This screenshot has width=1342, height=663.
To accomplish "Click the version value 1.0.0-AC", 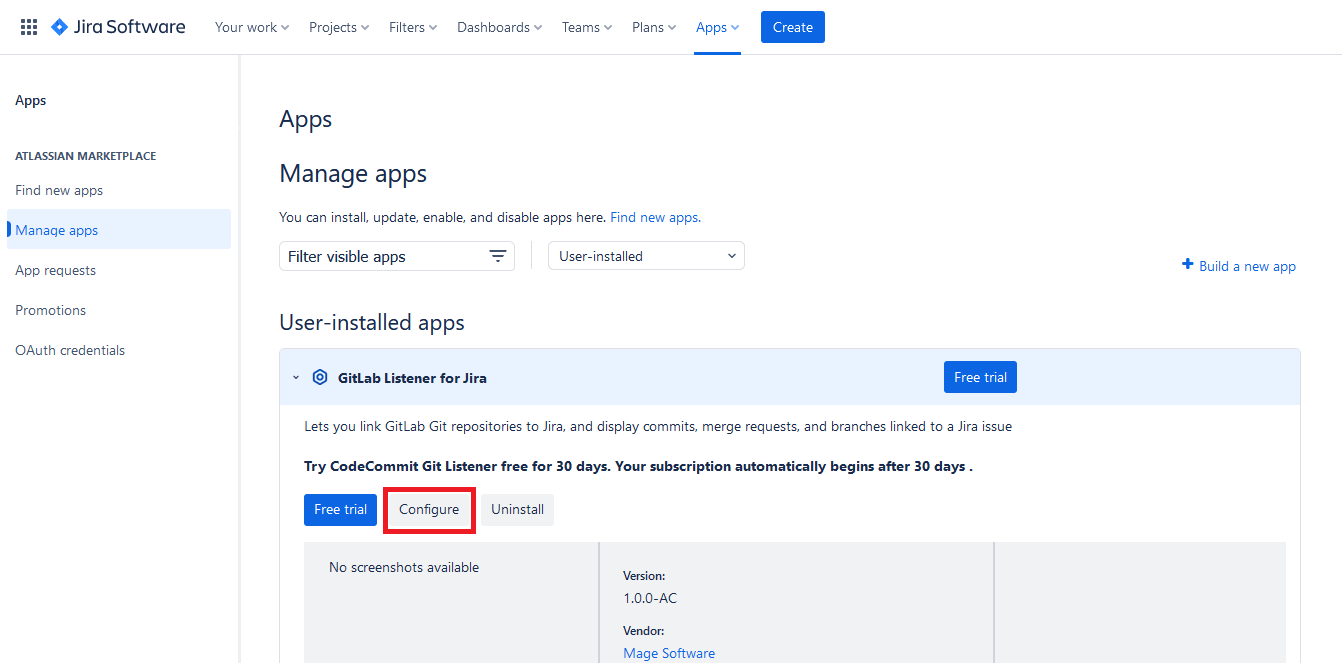I will pos(650,598).
